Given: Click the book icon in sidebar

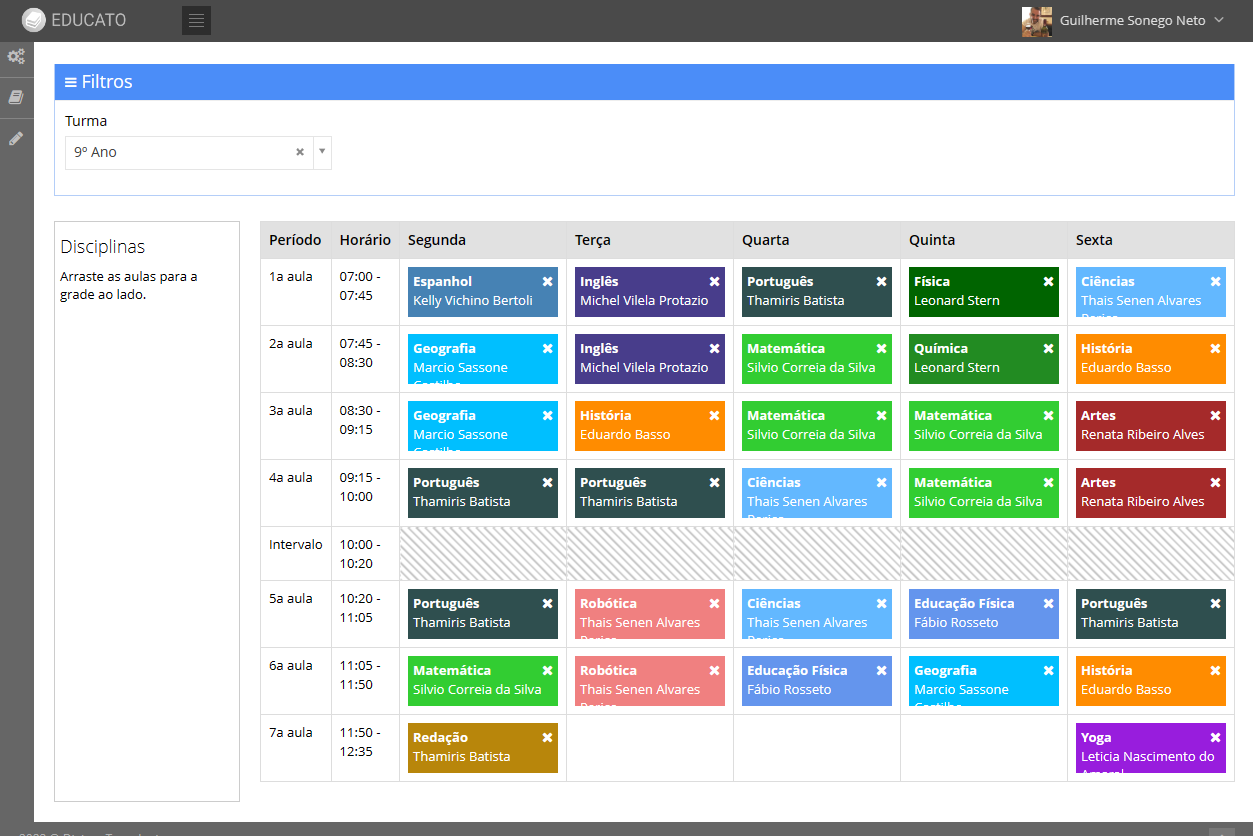Looking at the screenshot, I should [16, 97].
